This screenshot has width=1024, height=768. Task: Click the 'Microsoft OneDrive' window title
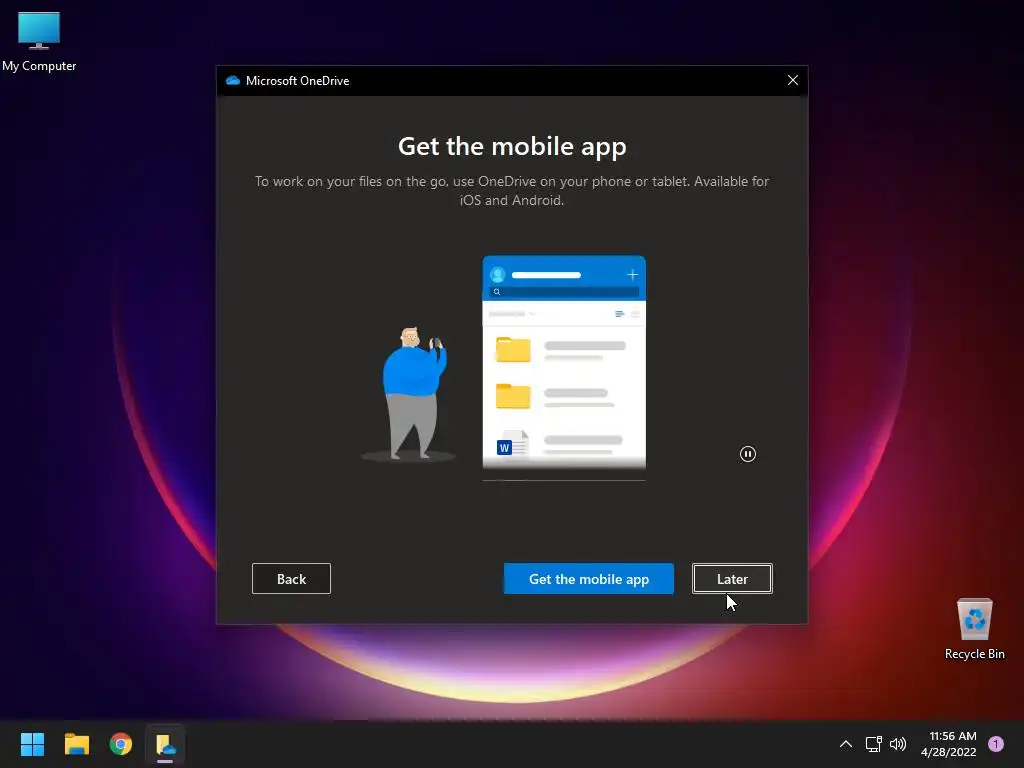(297, 81)
